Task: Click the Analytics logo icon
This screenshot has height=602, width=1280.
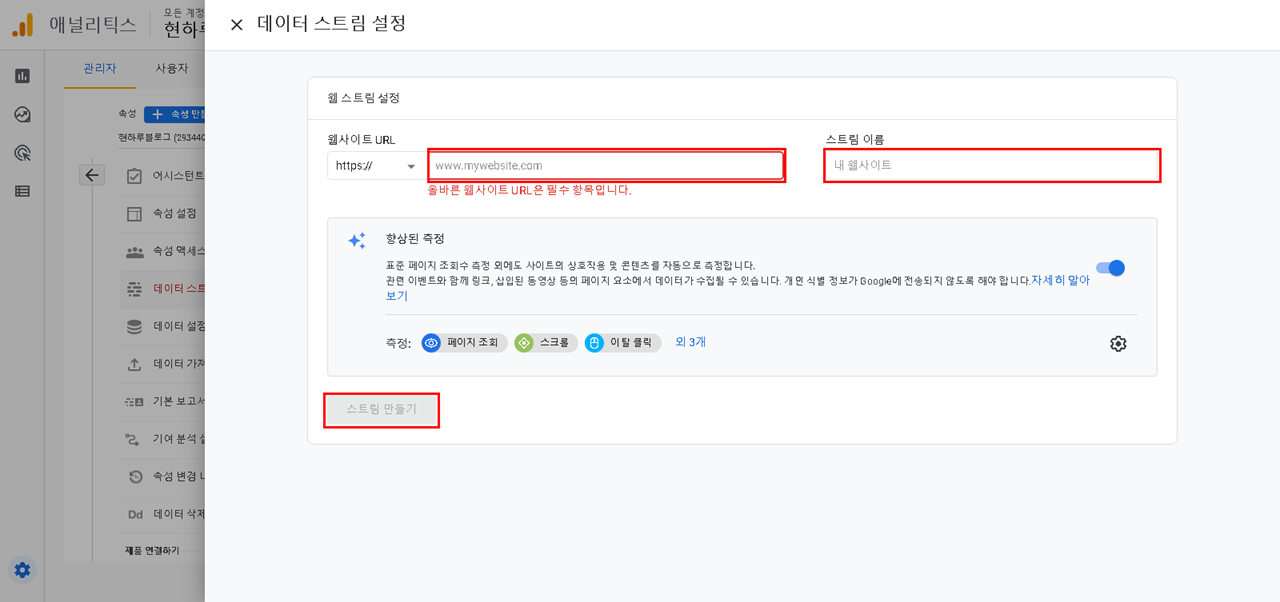Action: point(23,25)
